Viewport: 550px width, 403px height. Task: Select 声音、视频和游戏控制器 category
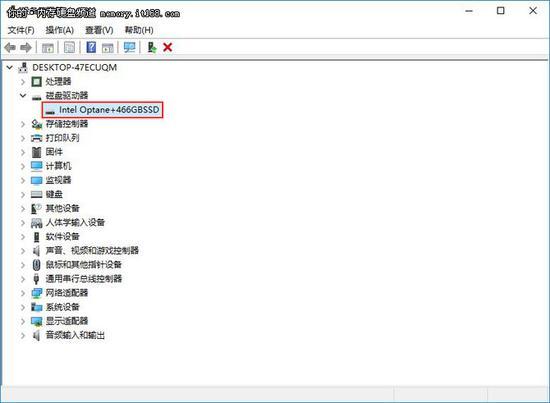pos(92,251)
